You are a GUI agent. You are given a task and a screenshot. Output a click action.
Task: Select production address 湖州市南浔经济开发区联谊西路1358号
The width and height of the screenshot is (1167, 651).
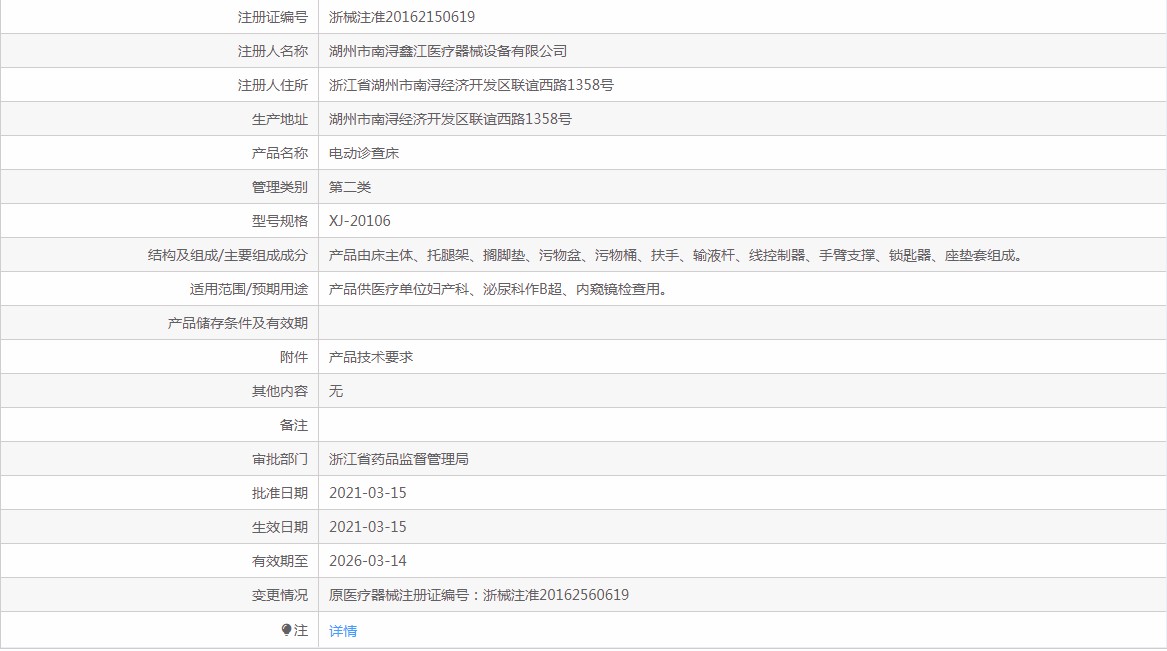coord(450,119)
